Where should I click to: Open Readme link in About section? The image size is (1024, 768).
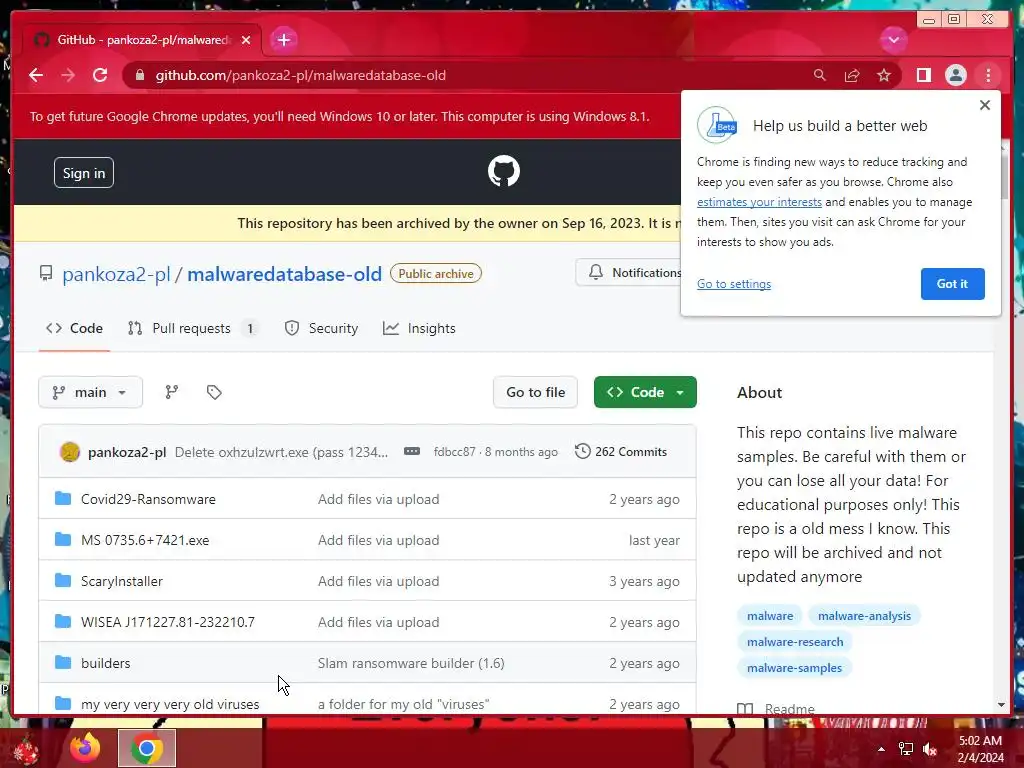[776, 709]
